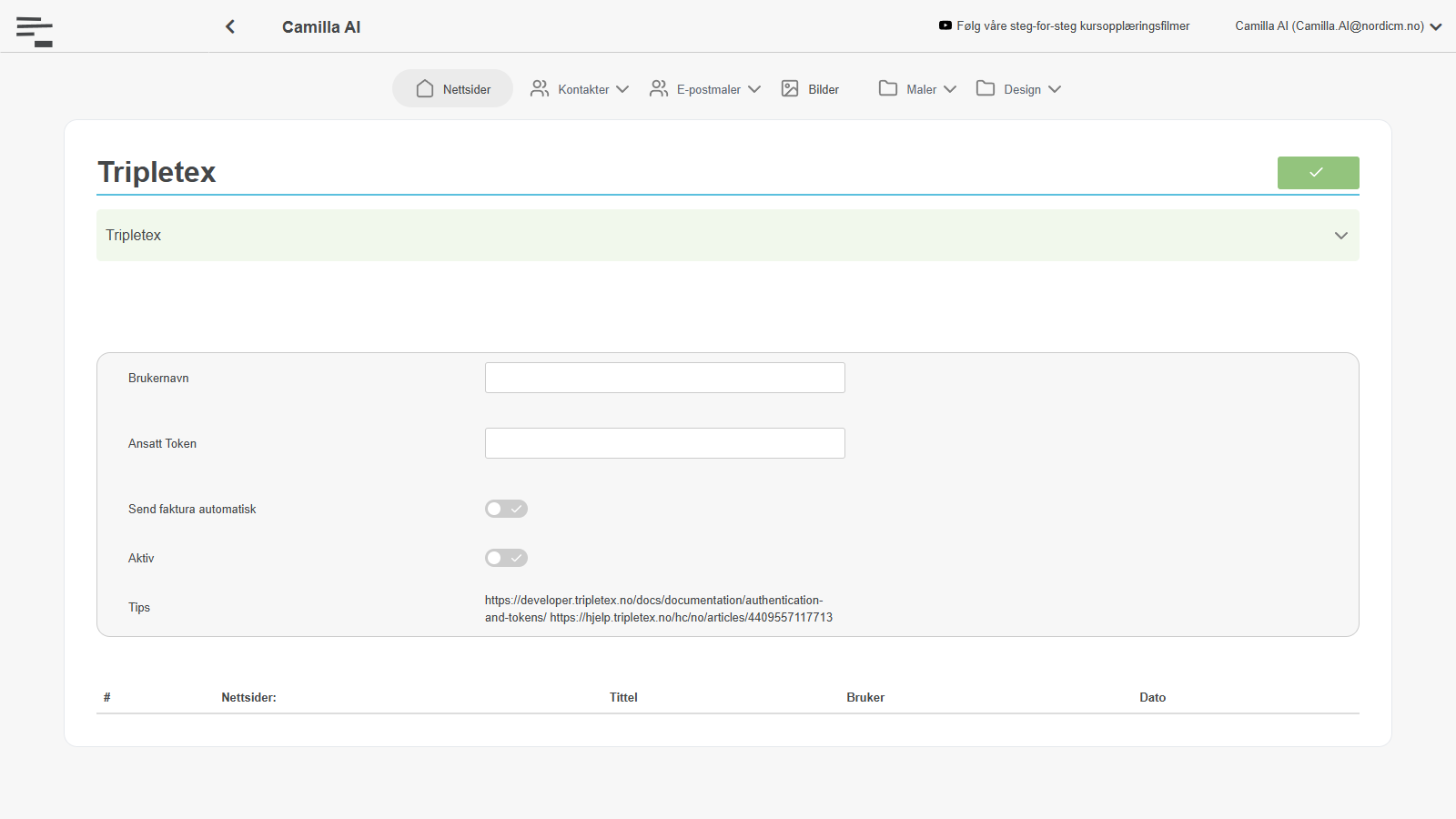Open the E-postmaler menu

pos(709,89)
